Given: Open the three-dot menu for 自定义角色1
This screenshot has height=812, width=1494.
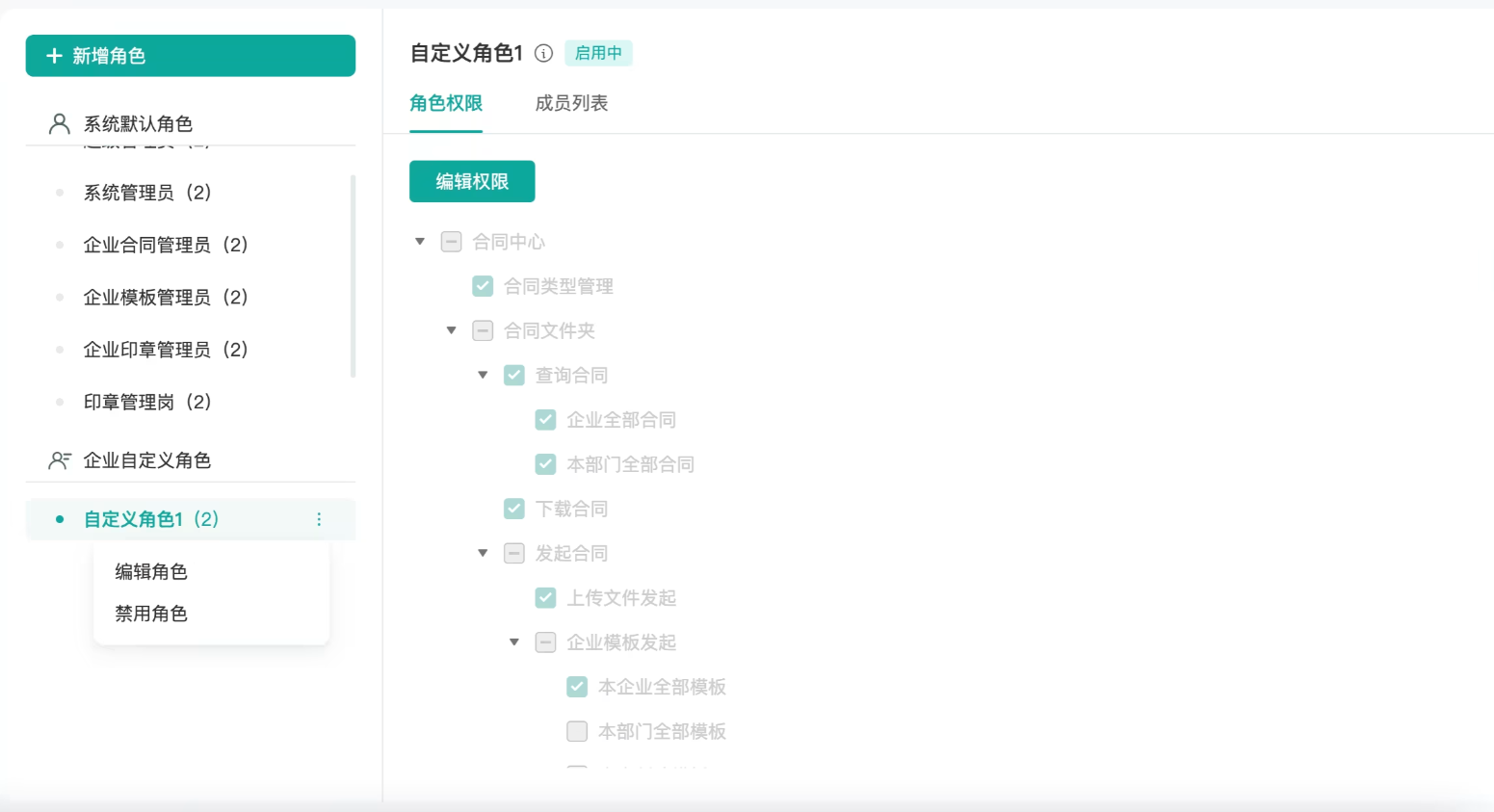Looking at the screenshot, I should (x=319, y=519).
